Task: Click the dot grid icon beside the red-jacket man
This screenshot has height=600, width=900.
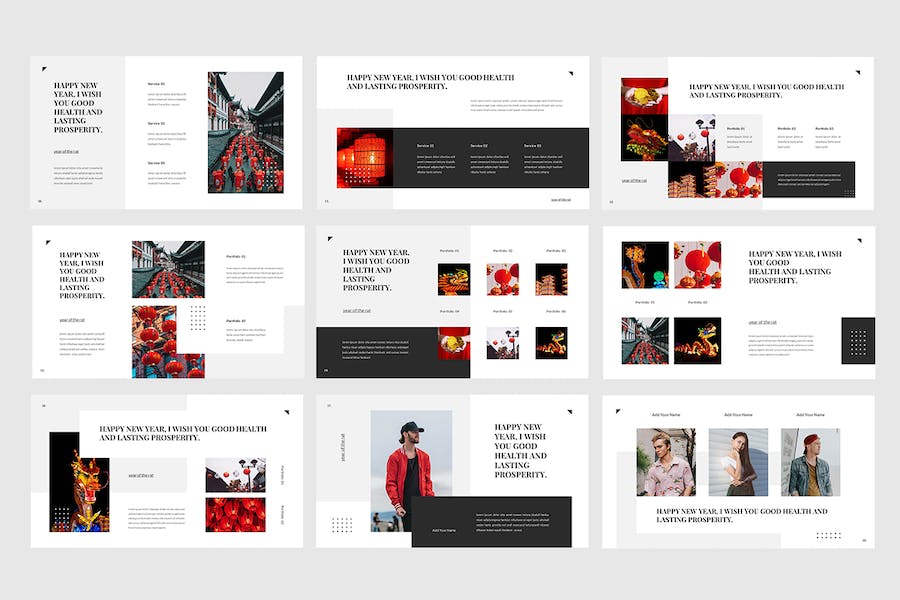Action: click(342, 524)
